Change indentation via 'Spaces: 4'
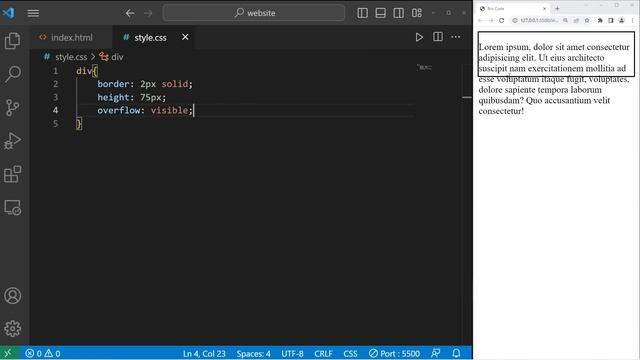This screenshot has height=360, width=640. click(253, 353)
